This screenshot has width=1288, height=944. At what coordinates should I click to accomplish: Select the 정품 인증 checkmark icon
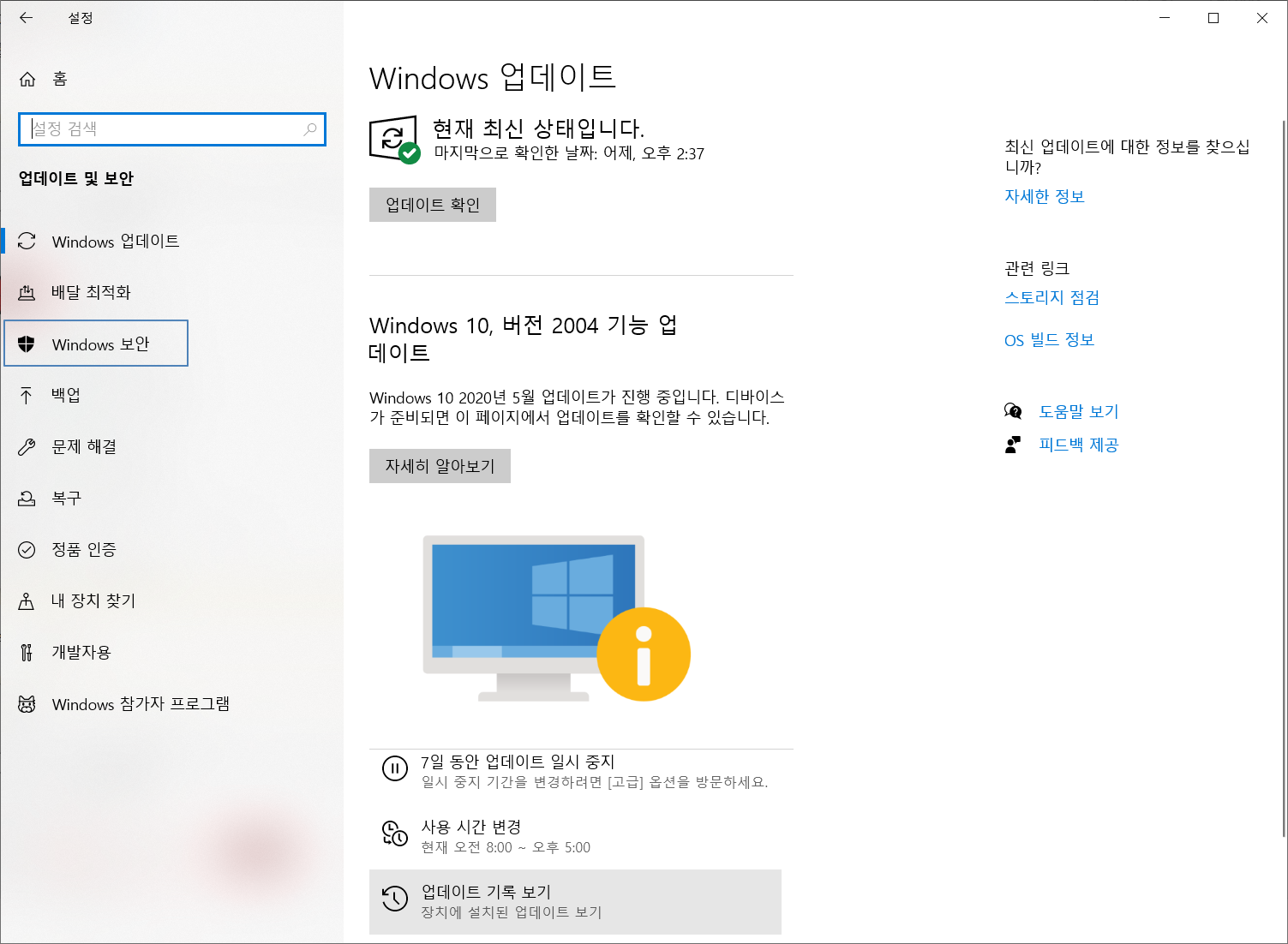pos(27,550)
